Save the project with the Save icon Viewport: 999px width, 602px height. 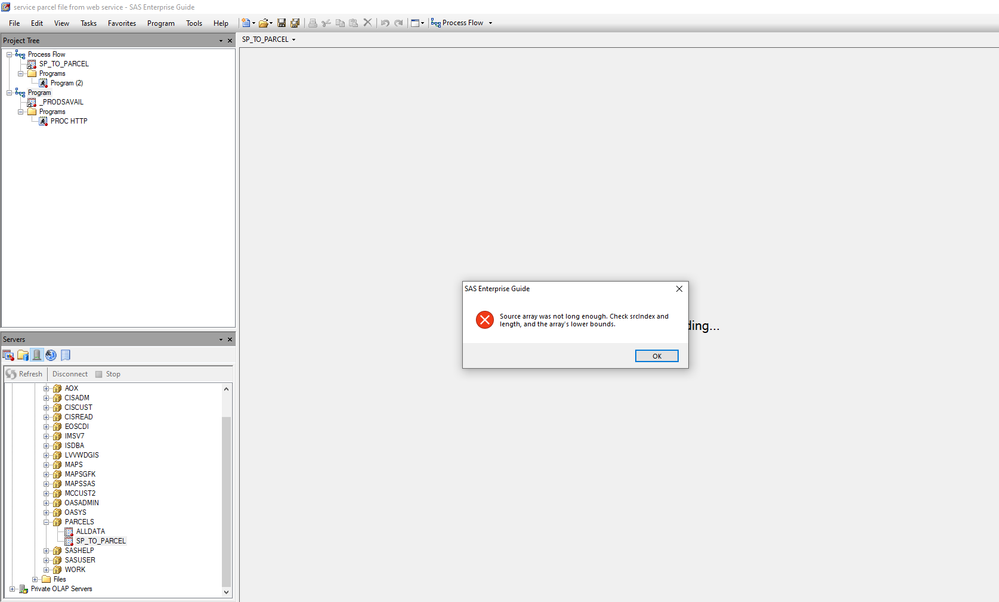282,22
